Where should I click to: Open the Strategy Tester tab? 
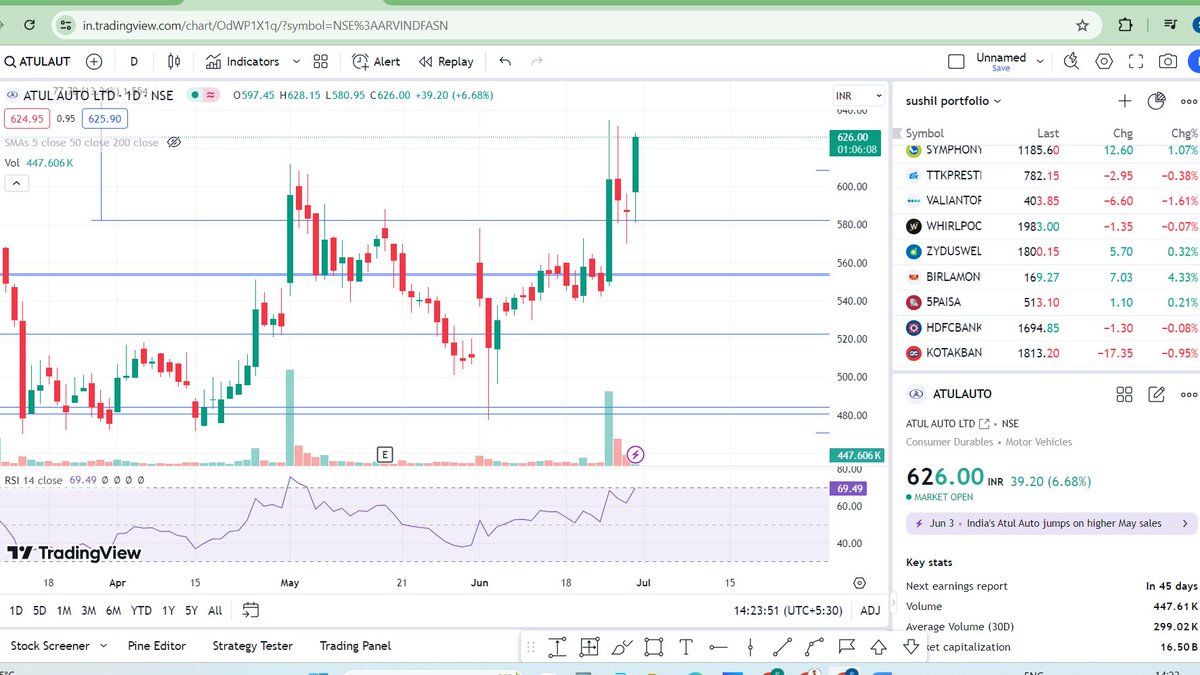pos(252,646)
